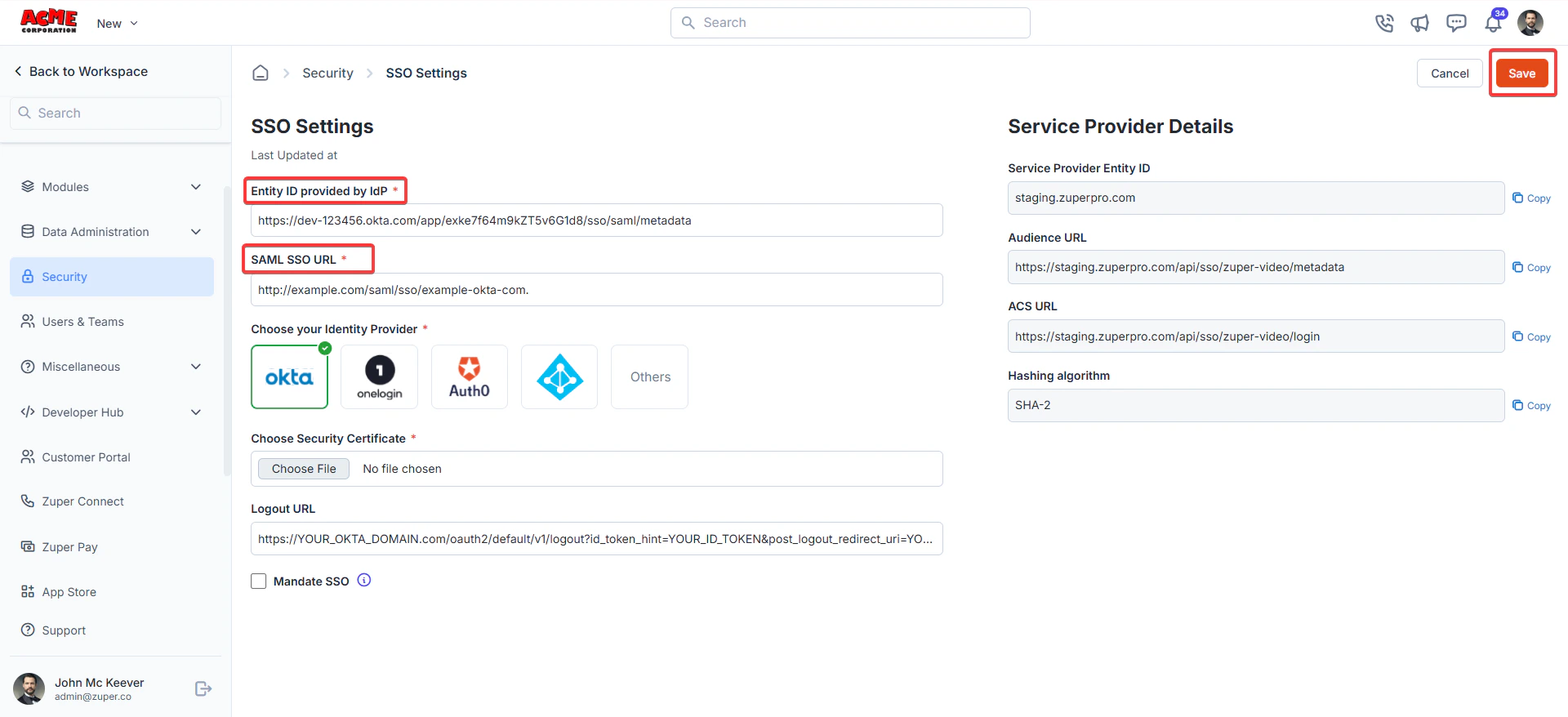Select Azure AD identity provider tile
This screenshot has width=1568, height=717.
pyautogui.click(x=559, y=376)
